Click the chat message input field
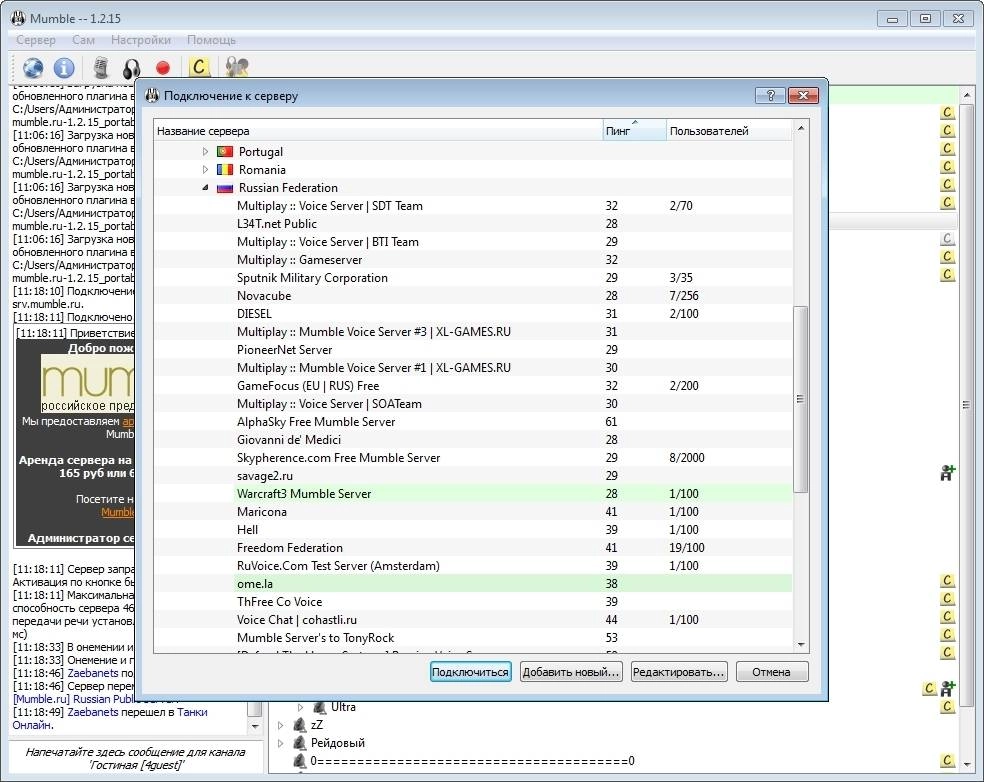The height and width of the screenshot is (782, 984). [136, 758]
